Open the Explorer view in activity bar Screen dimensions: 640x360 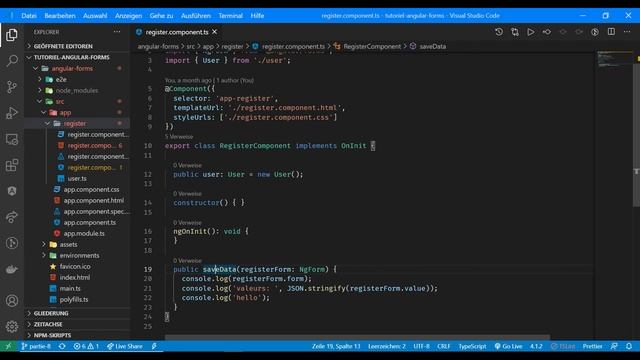12,35
